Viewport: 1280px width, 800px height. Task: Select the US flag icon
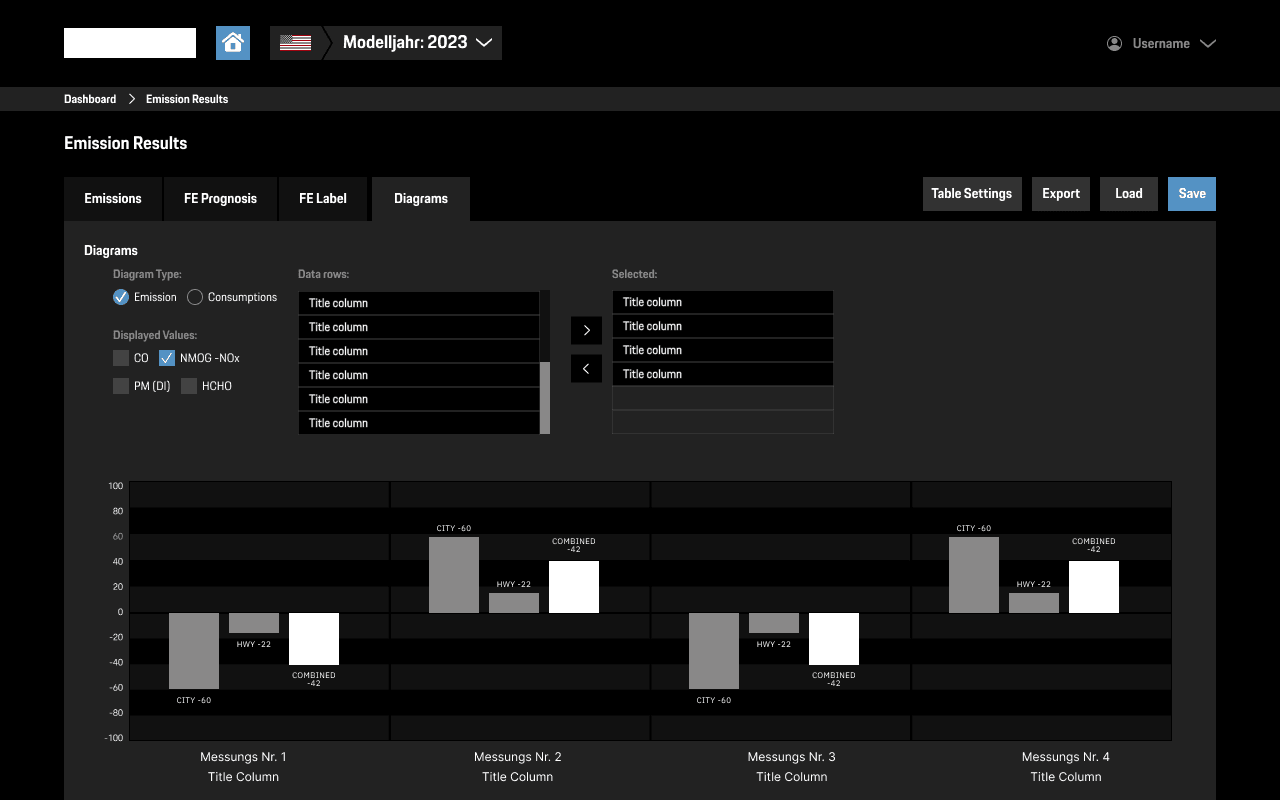click(x=294, y=43)
